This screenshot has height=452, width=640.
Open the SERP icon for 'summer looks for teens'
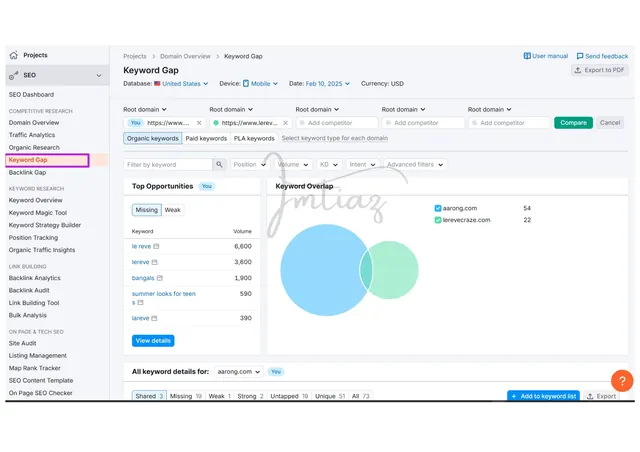140,303
